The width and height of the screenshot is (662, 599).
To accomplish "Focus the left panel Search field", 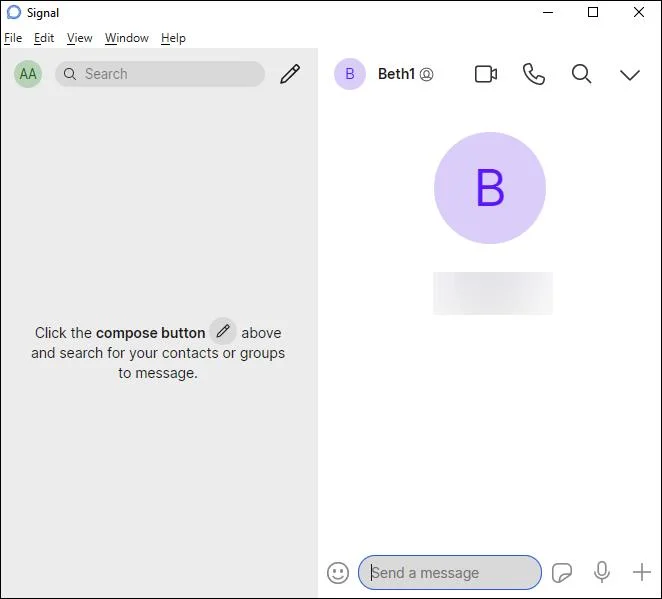I will (160, 74).
